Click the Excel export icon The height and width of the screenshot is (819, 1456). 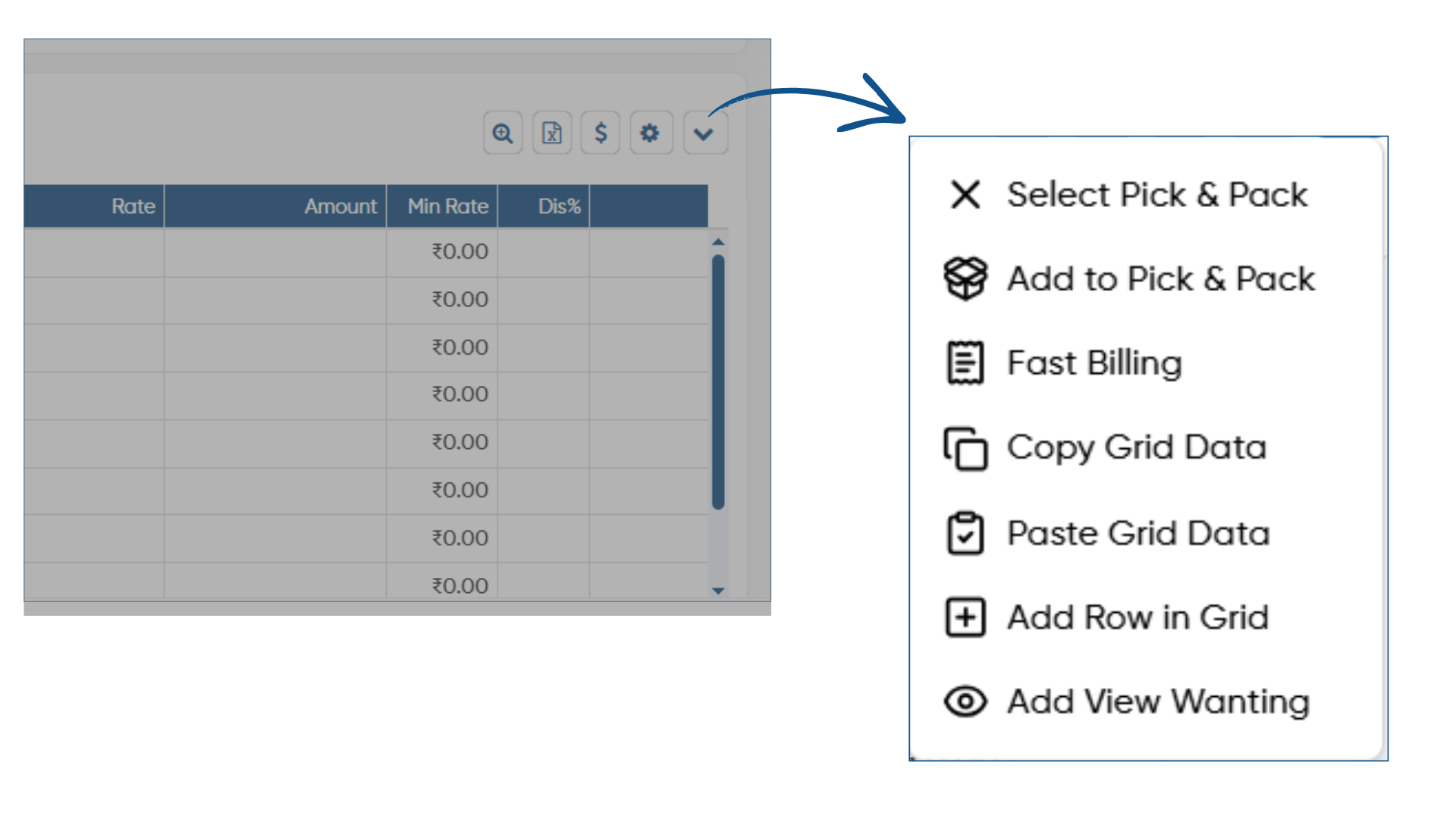[x=552, y=133]
